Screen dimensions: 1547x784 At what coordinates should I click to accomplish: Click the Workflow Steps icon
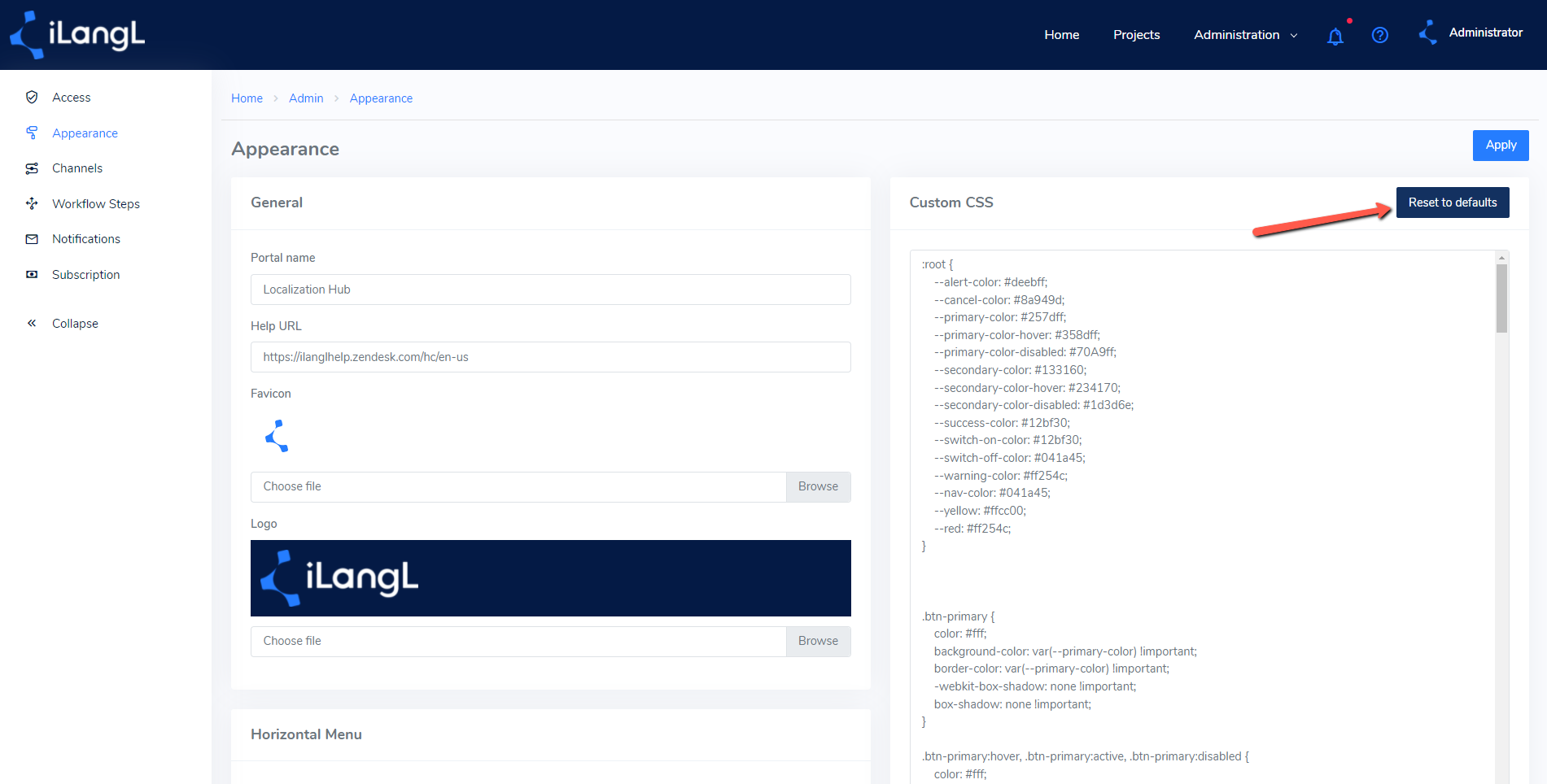[32, 203]
